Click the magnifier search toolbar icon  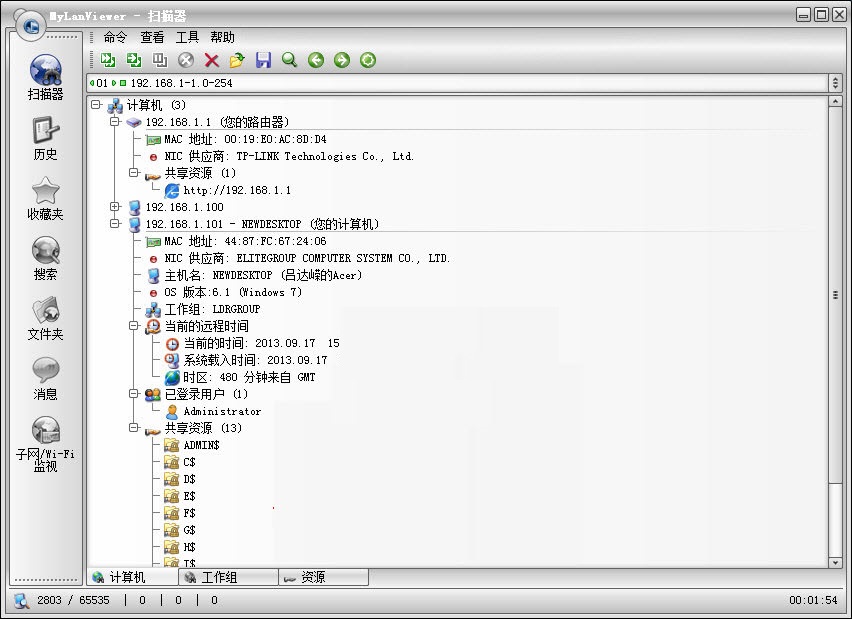(x=289, y=60)
